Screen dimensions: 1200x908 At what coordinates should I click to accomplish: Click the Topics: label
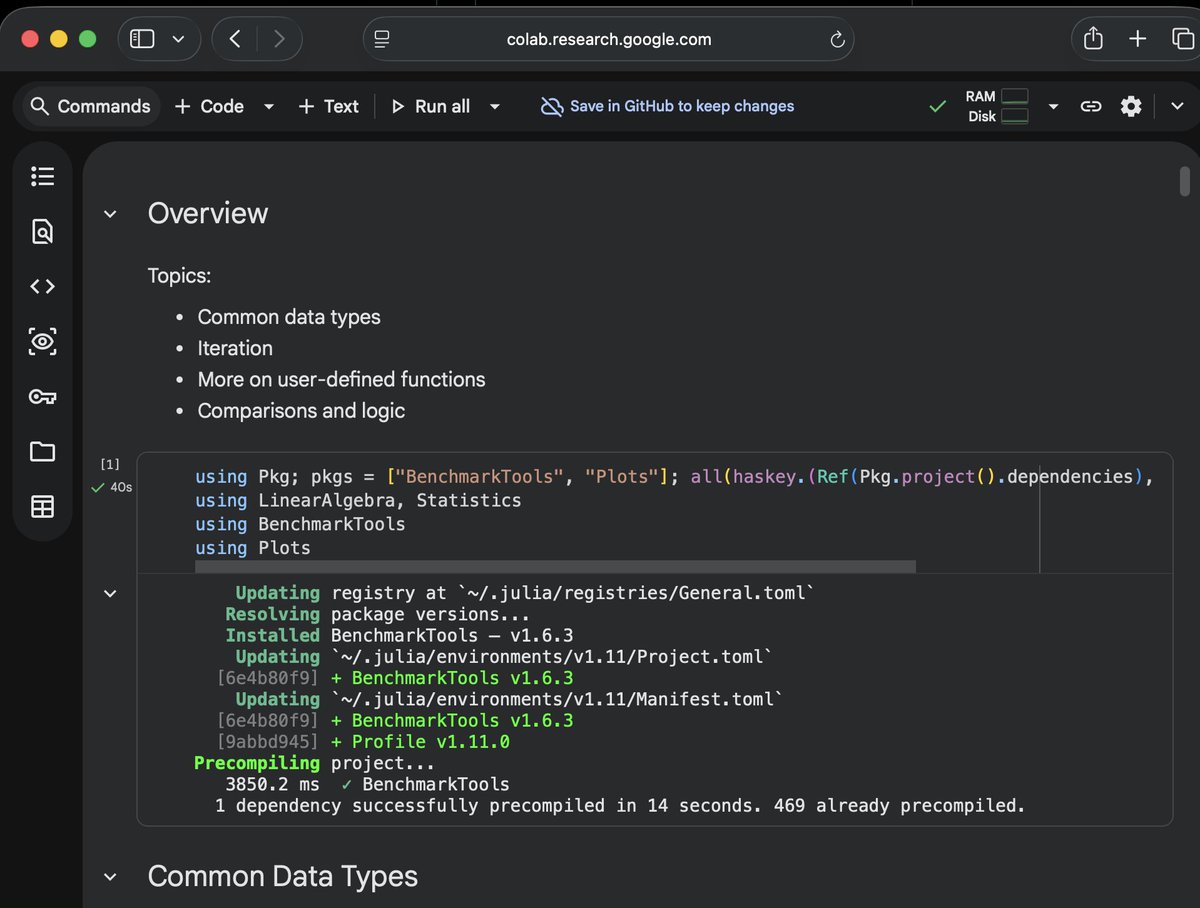coord(179,276)
